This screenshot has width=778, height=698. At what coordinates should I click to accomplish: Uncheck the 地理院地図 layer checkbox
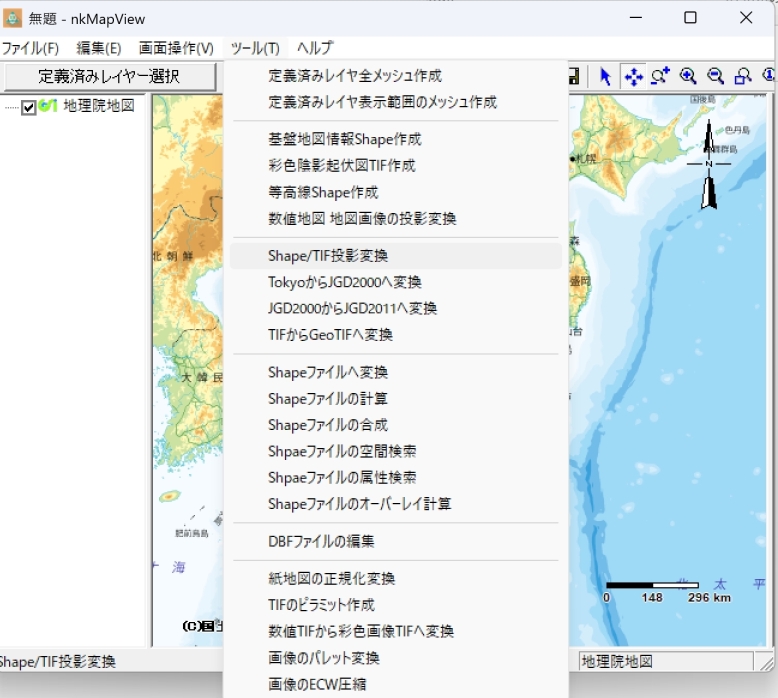click(29, 107)
